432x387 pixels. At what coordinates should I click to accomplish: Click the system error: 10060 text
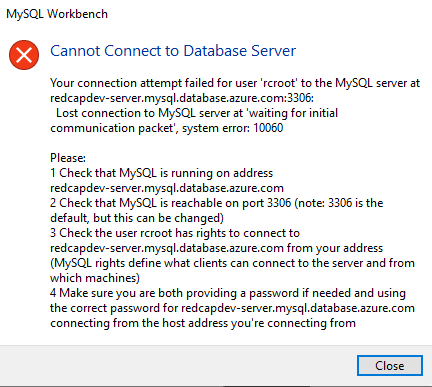tap(233, 128)
